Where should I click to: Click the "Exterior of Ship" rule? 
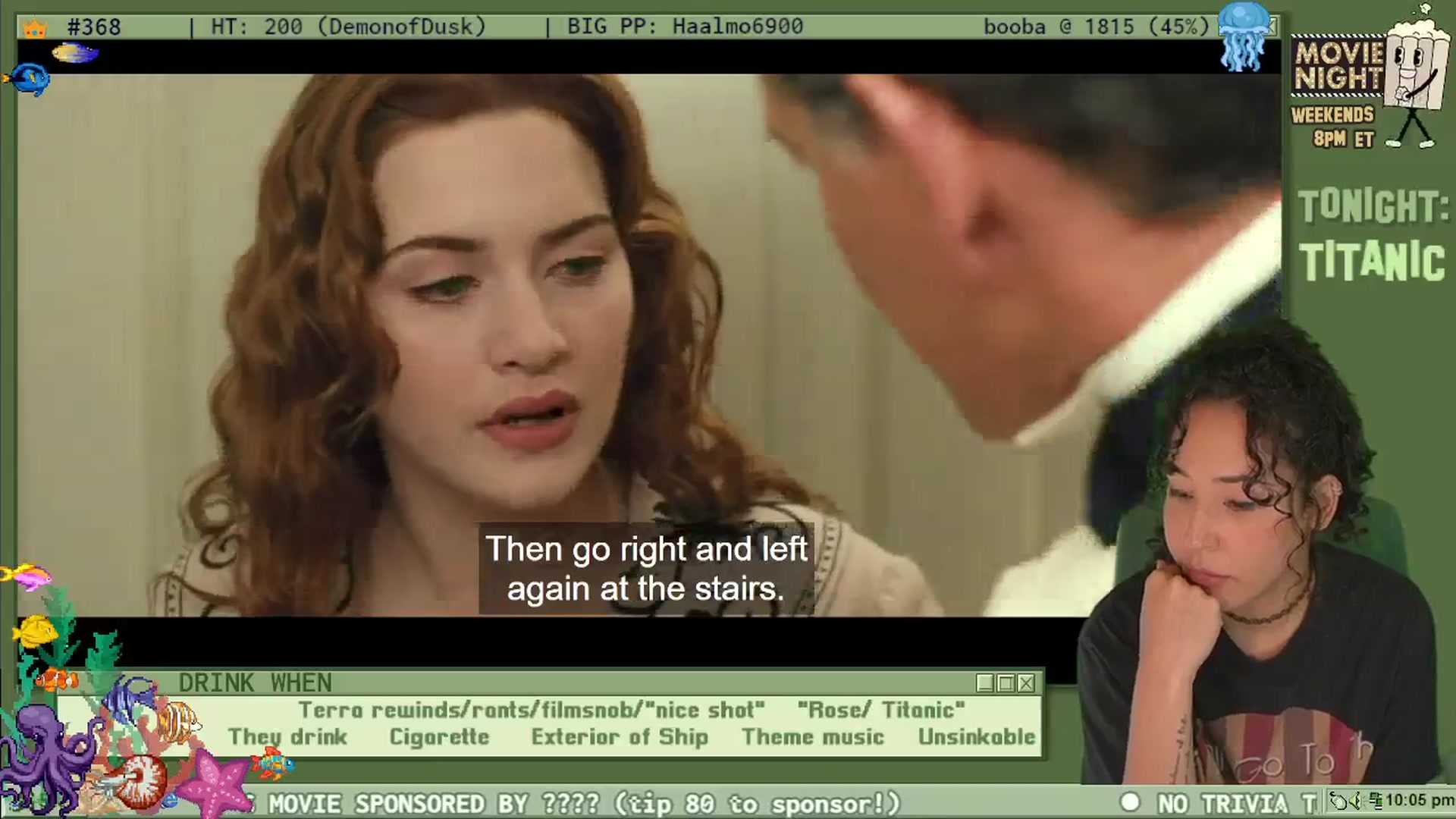tap(620, 737)
